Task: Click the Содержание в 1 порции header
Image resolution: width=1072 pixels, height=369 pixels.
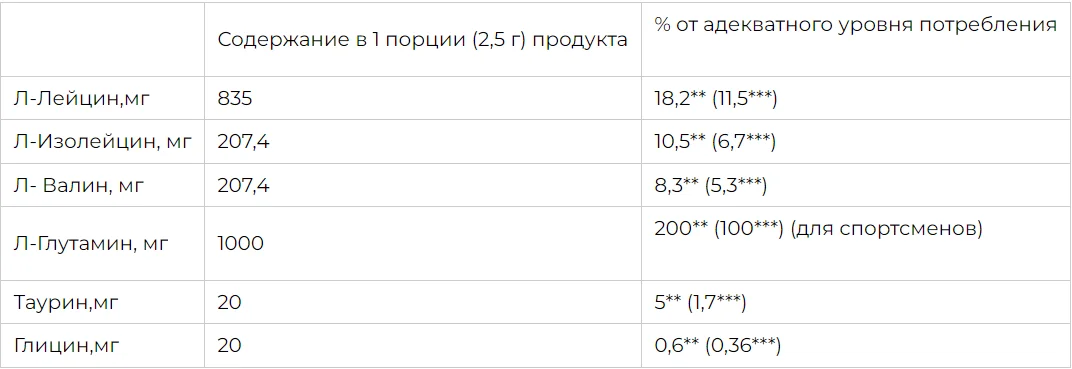Action: point(423,40)
